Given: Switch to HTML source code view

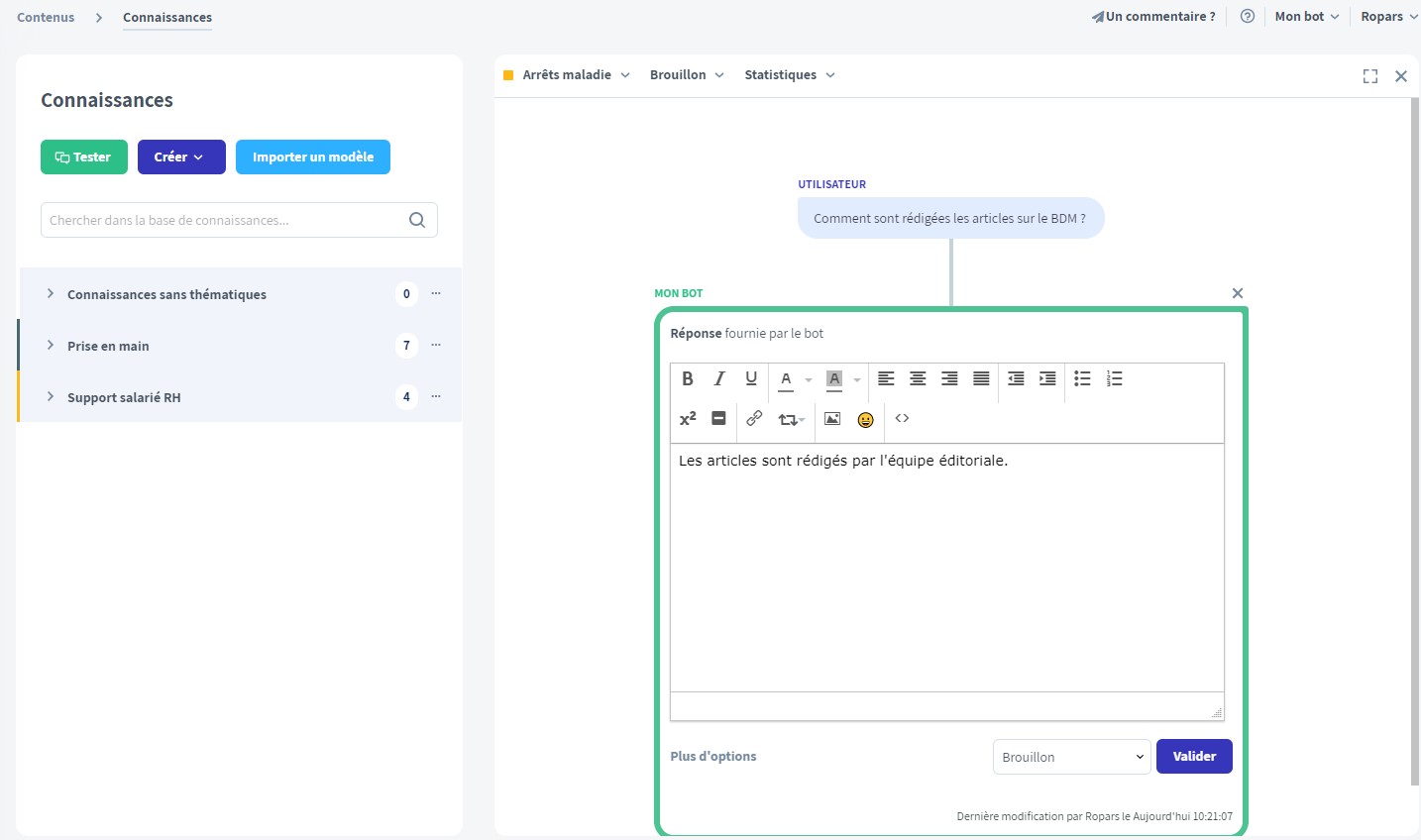Looking at the screenshot, I should pyautogui.click(x=902, y=418).
